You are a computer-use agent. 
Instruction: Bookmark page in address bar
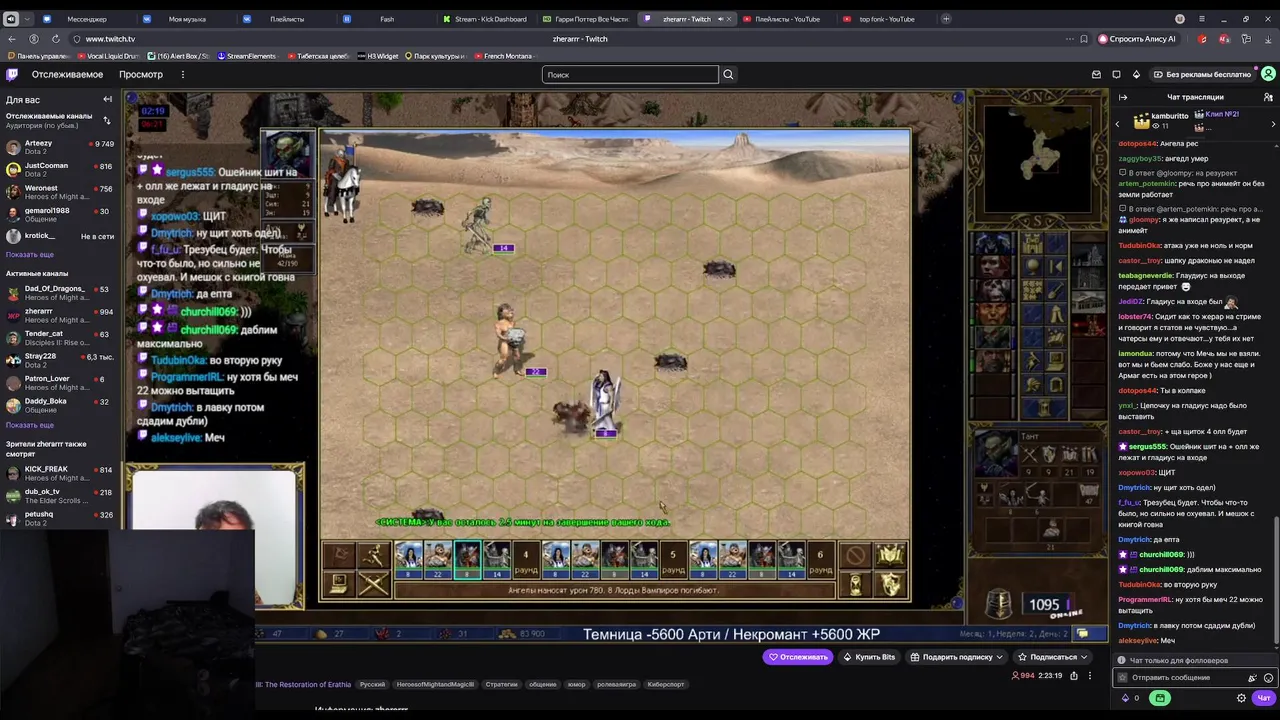1084,39
